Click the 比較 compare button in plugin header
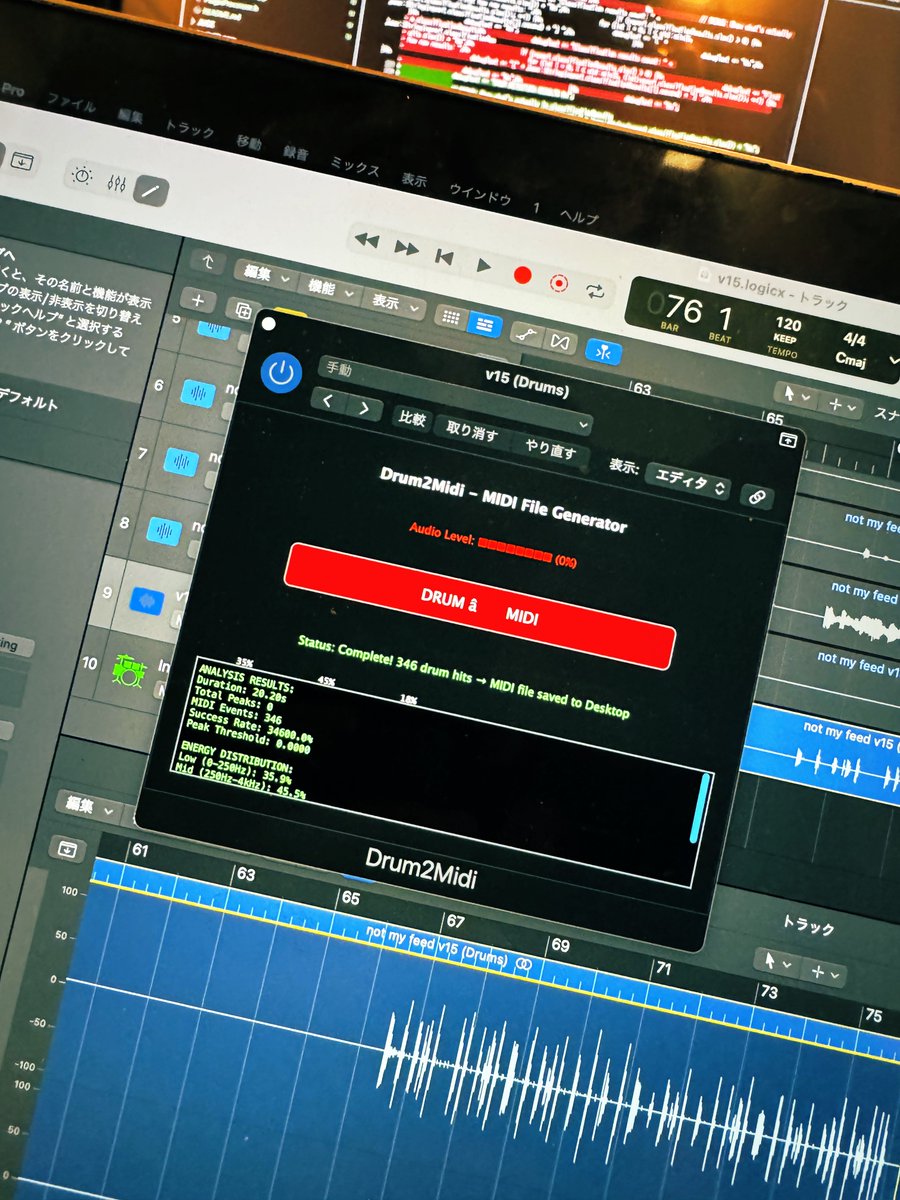This screenshot has height=1200, width=900. click(413, 419)
